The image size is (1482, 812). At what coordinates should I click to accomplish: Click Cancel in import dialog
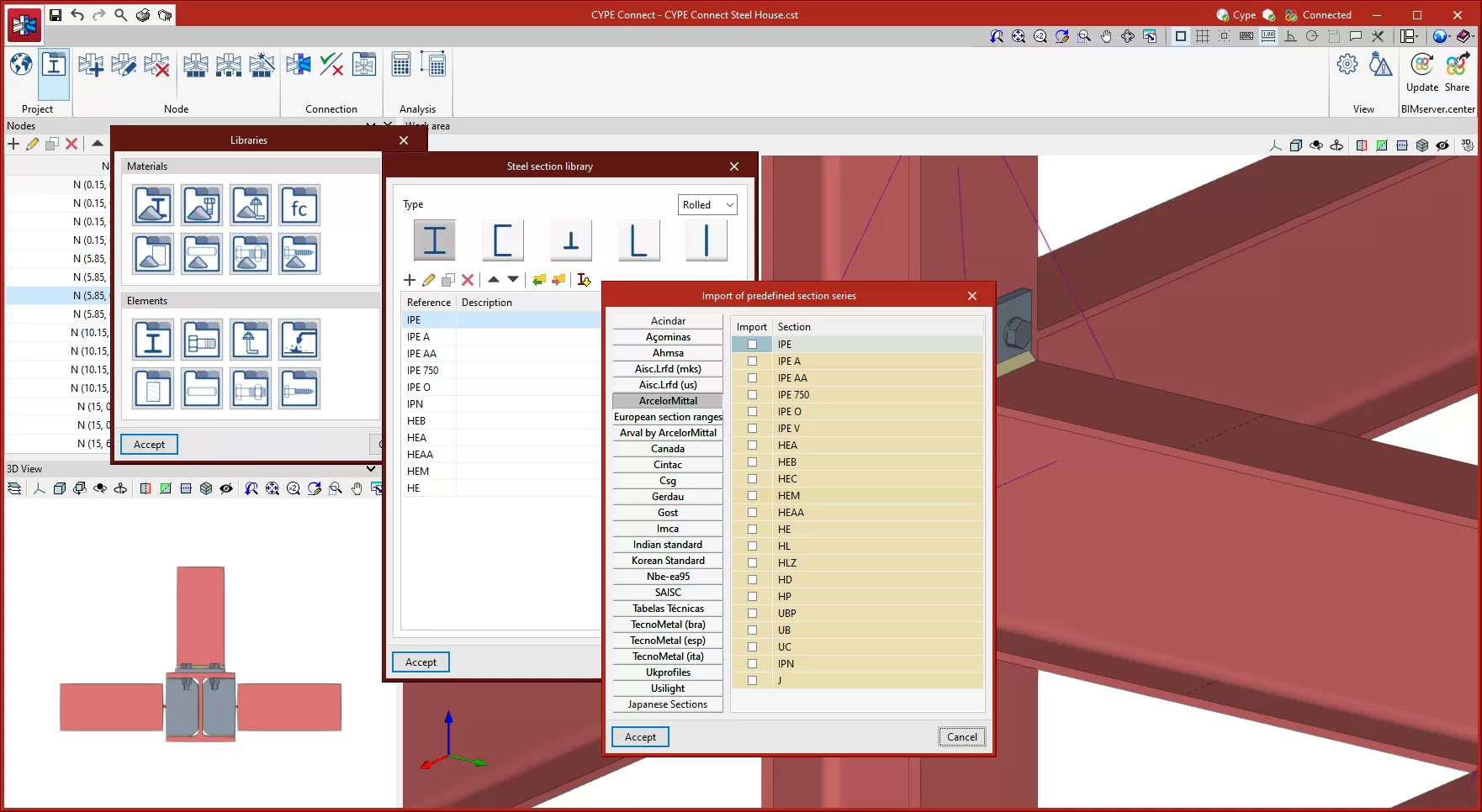tap(961, 737)
